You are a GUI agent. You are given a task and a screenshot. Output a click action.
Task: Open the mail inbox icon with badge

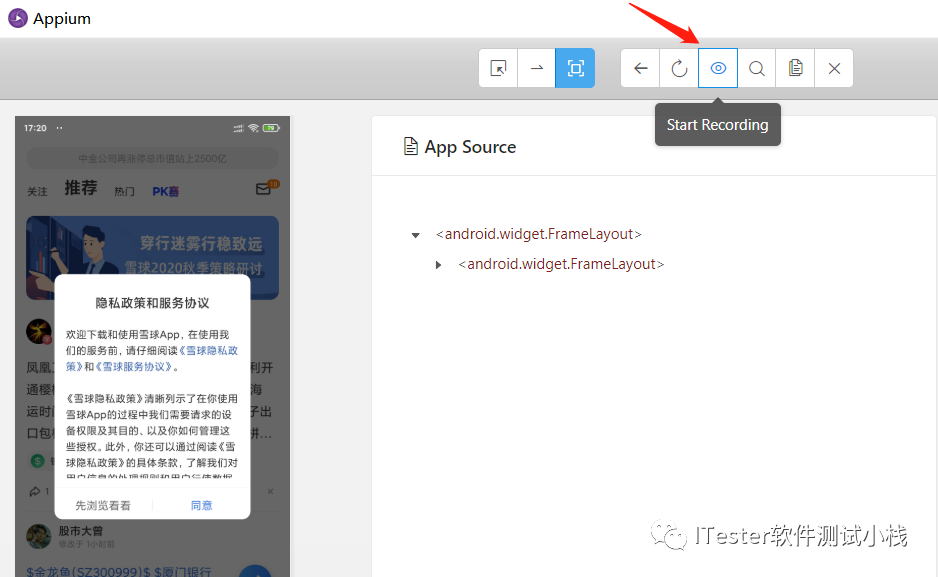click(x=264, y=189)
